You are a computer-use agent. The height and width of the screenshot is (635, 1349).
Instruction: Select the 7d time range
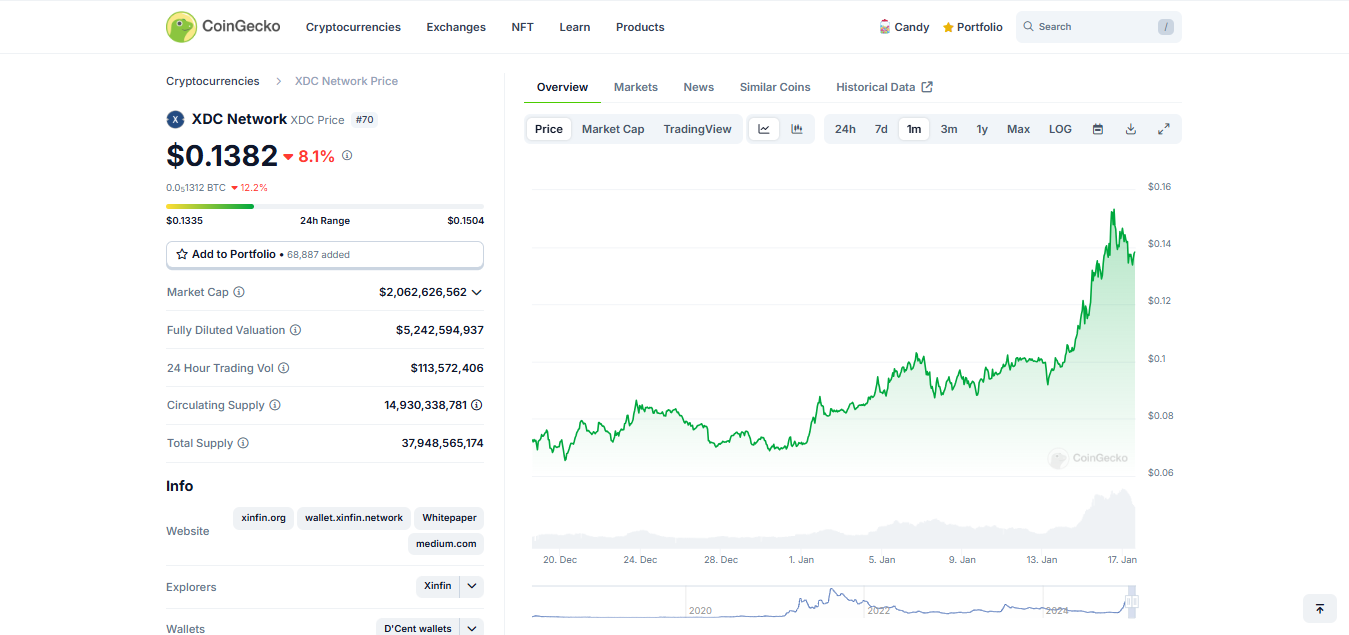click(881, 129)
